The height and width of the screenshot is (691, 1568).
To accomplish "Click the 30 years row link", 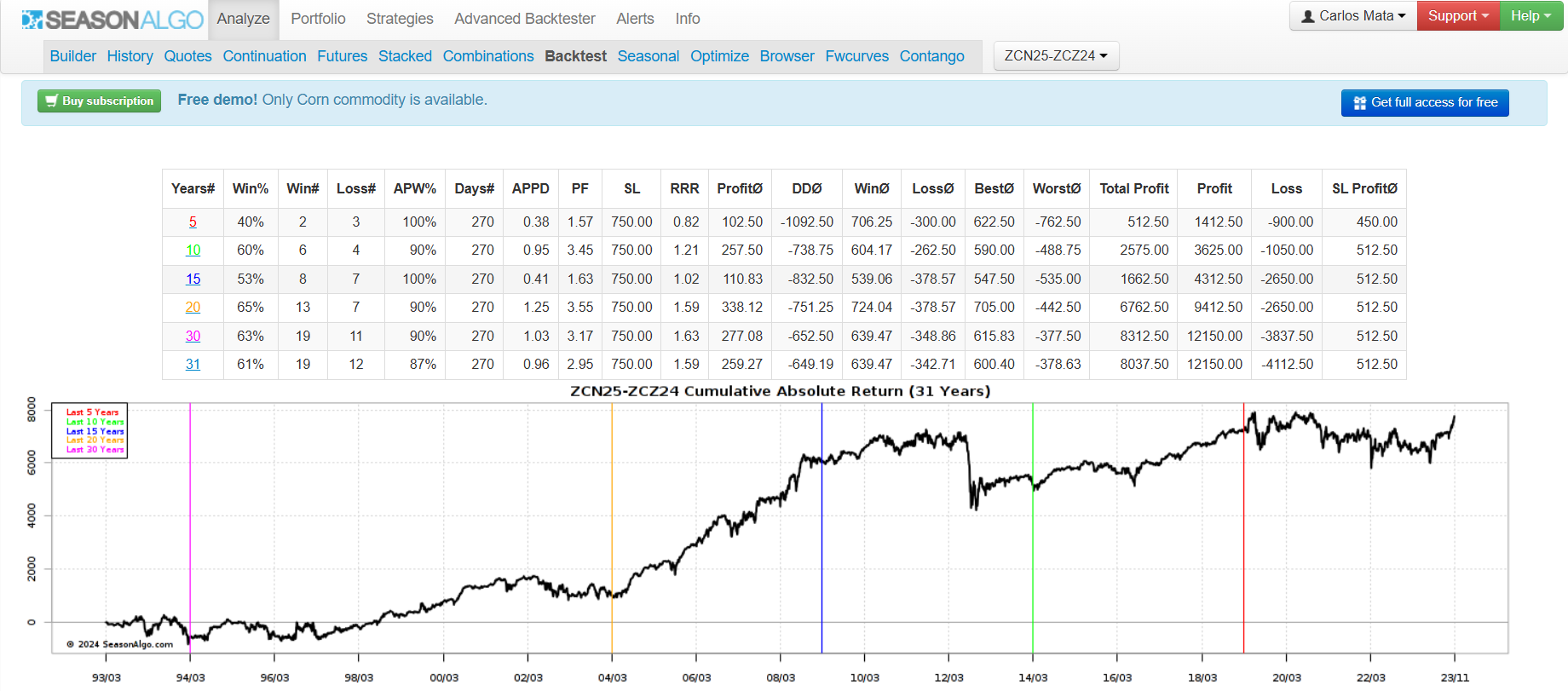I will 193,336.
